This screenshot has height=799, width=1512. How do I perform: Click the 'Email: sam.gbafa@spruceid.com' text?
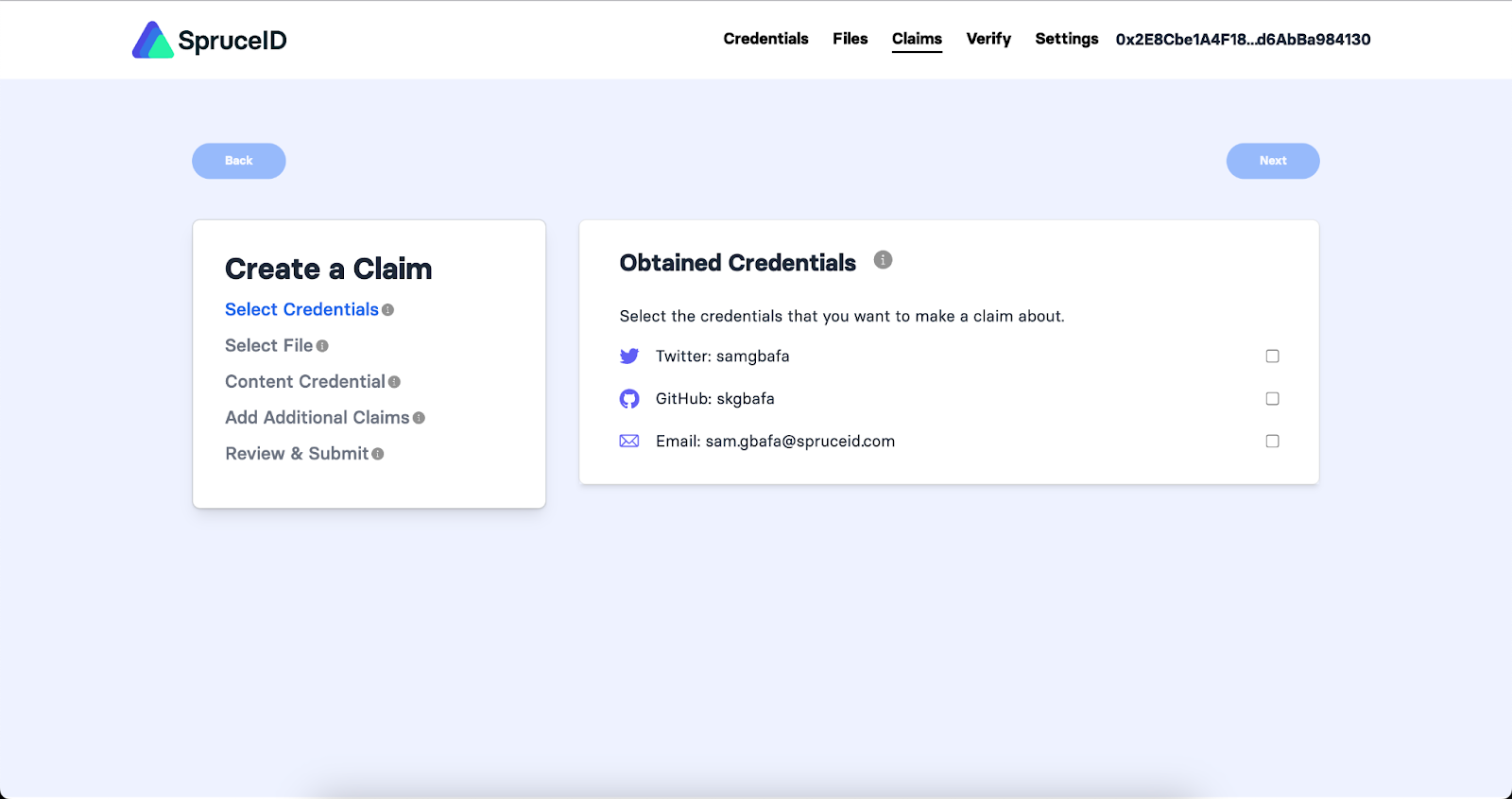[x=775, y=442]
